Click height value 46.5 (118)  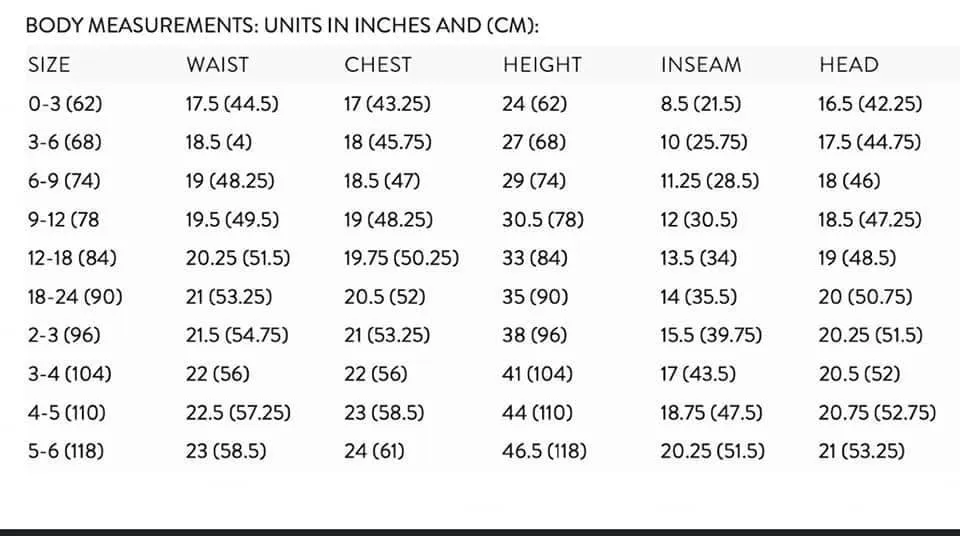pos(544,451)
